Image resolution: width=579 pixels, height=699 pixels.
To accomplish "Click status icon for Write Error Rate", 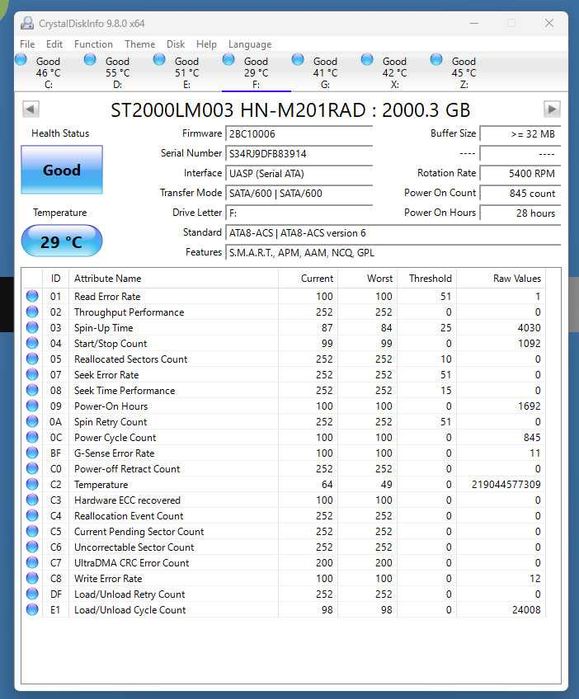I will (x=32, y=578).
